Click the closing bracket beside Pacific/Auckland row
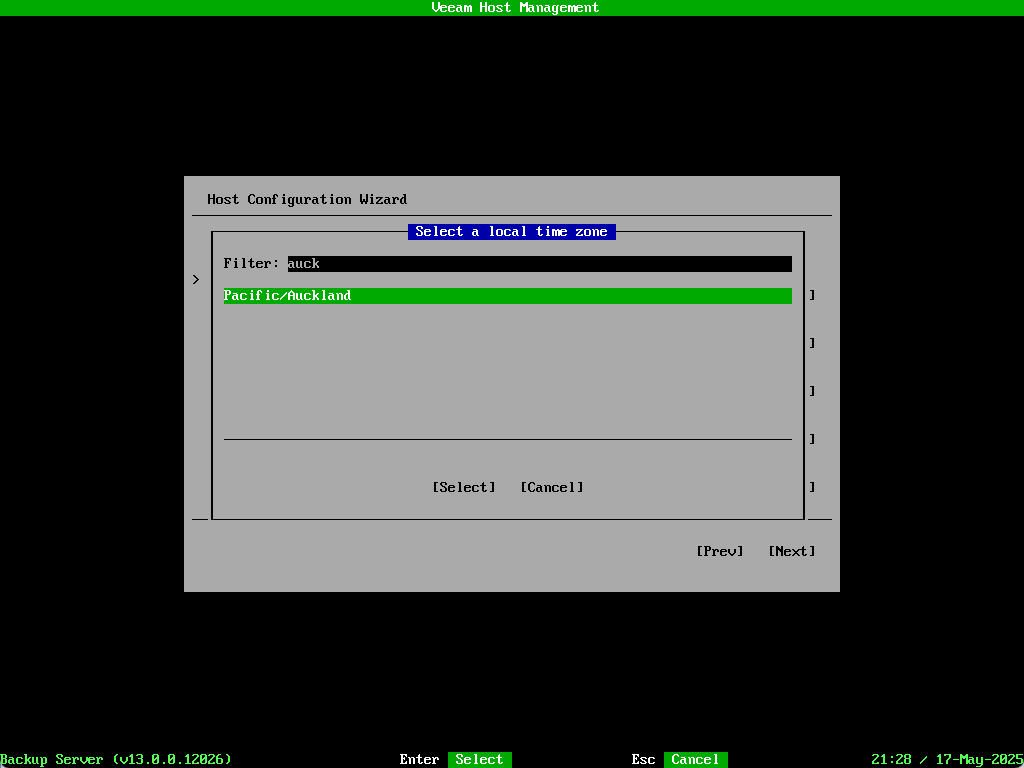Screen dimensions: 1024x768 pyautogui.click(x=812, y=296)
